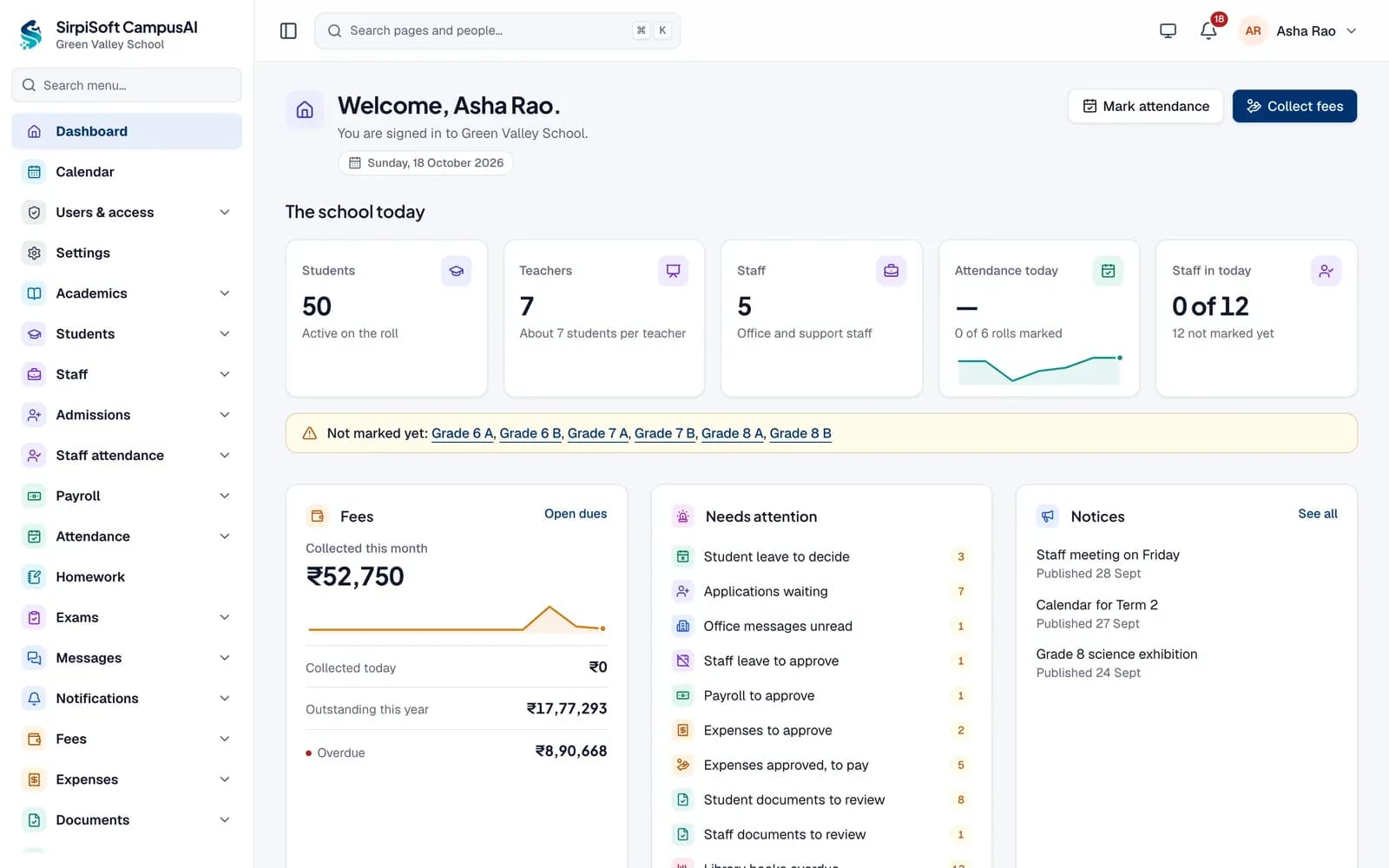Click the Notices megaphone icon
The width and height of the screenshot is (1389, 868).
coord(1048,516)
